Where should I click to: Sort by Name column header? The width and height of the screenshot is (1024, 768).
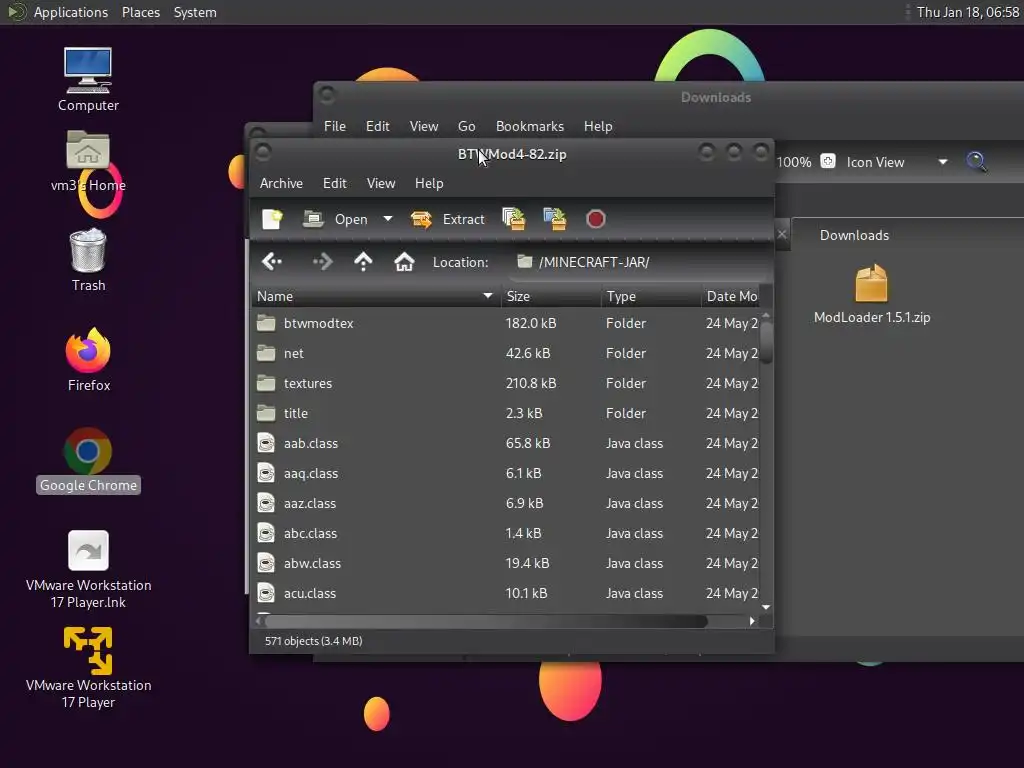click(376, 296)
